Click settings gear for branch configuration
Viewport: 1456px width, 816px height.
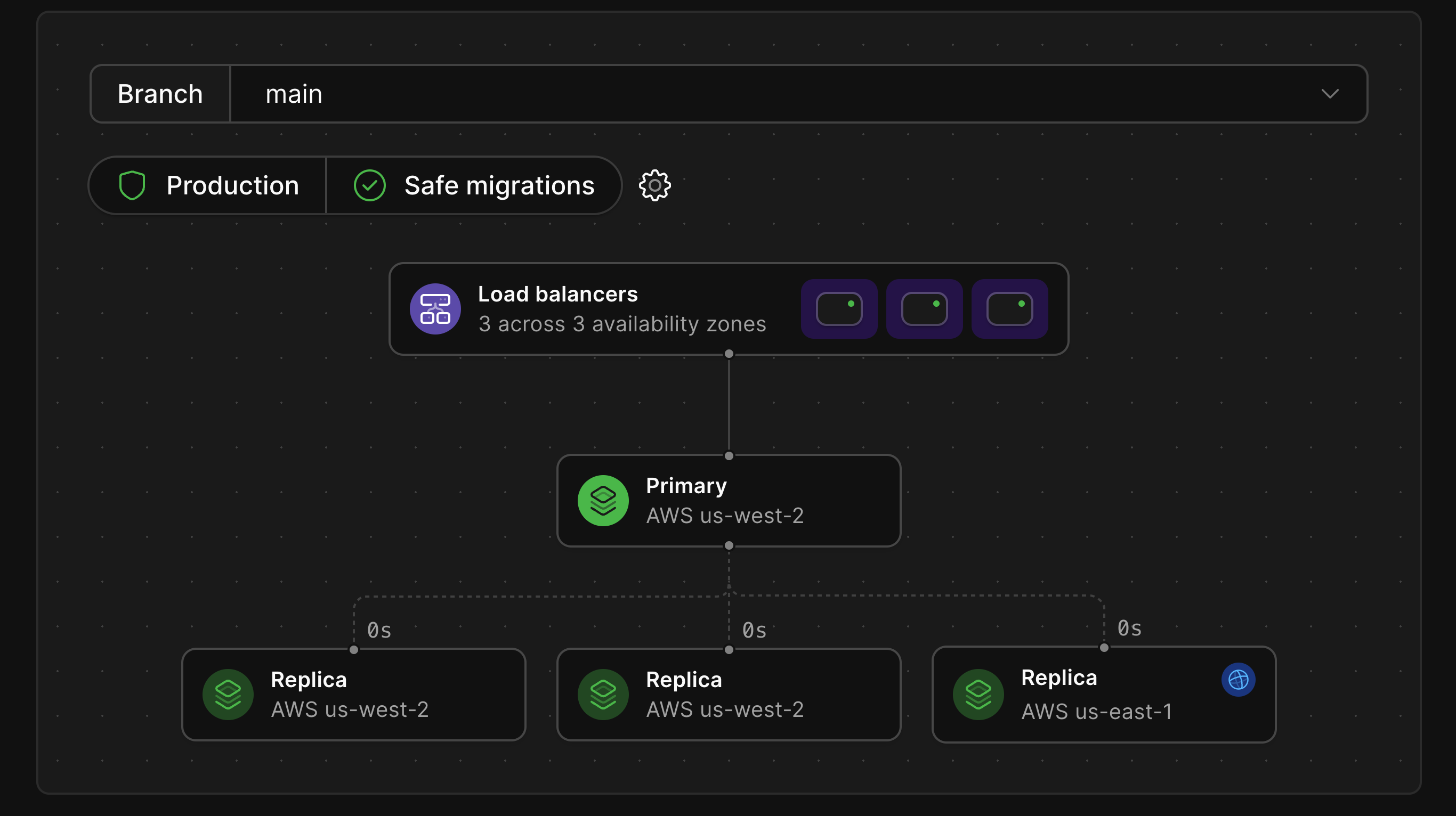[x=654, y=185]
